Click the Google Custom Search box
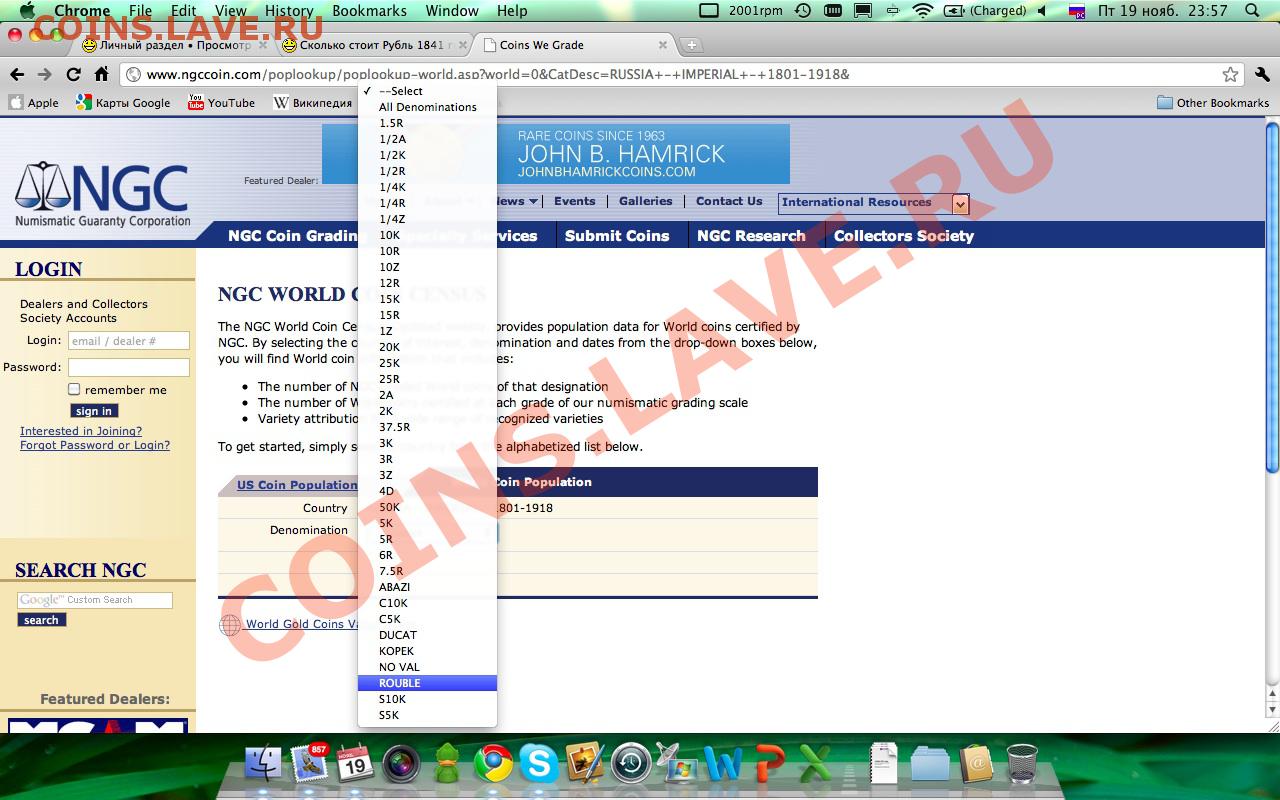1280x800 pixels. (95, 600)
